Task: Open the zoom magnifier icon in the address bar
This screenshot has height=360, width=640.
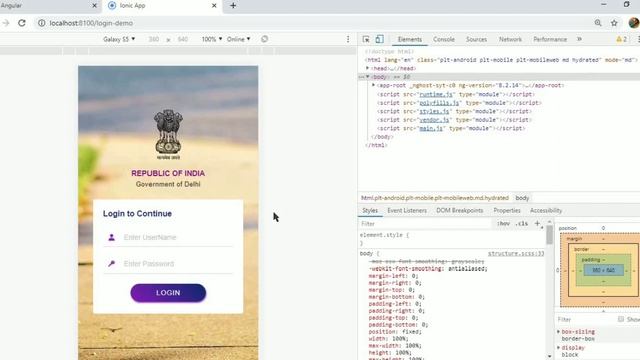Action: point(598,23)
